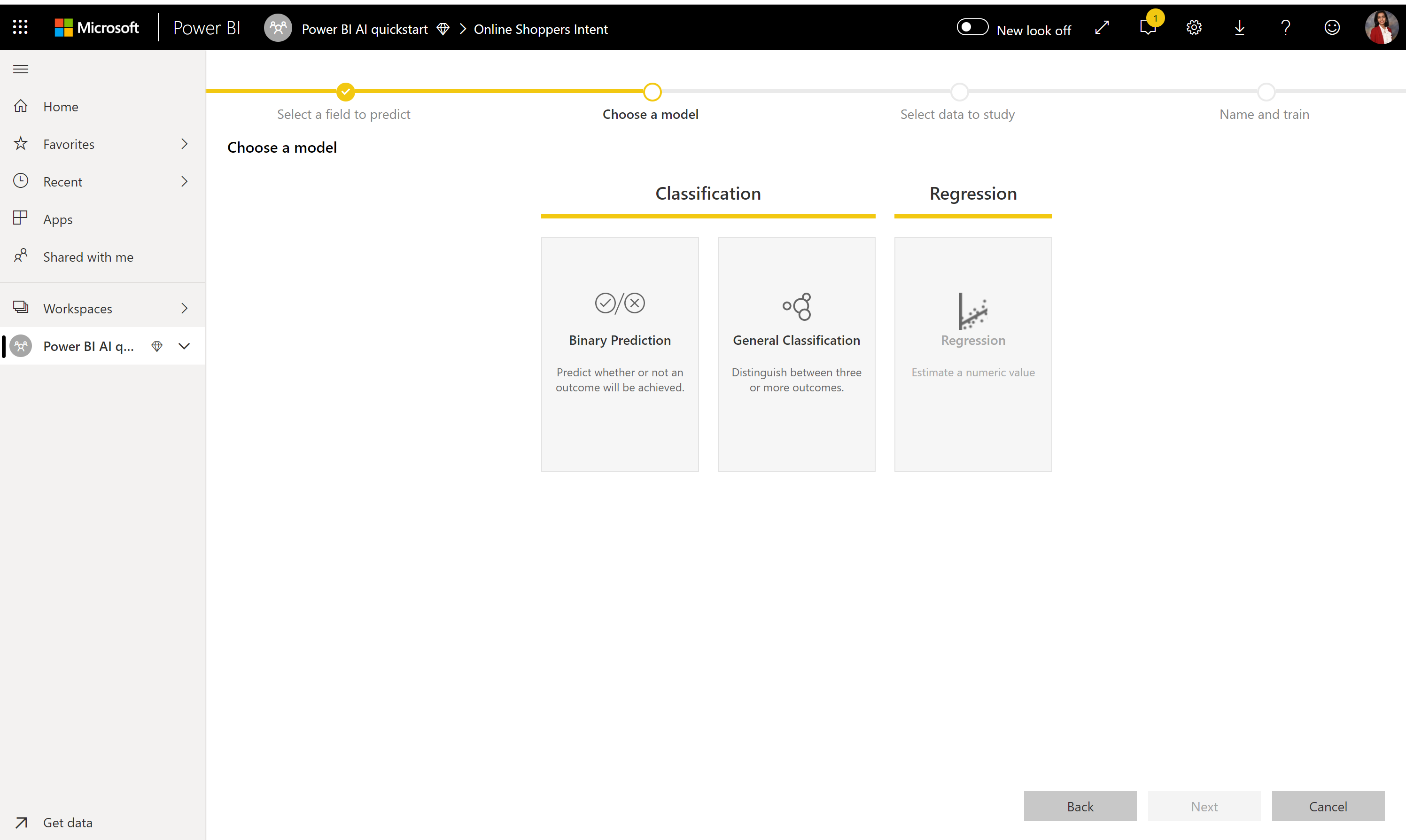
Task: Click the Back button
Action: [x=1080, y=806]
